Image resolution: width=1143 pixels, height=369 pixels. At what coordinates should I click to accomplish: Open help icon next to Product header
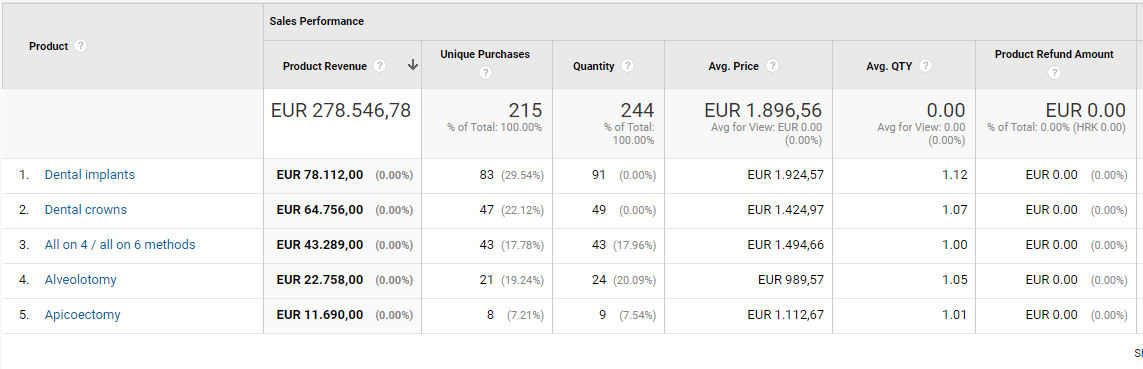(x=80, y=46)
